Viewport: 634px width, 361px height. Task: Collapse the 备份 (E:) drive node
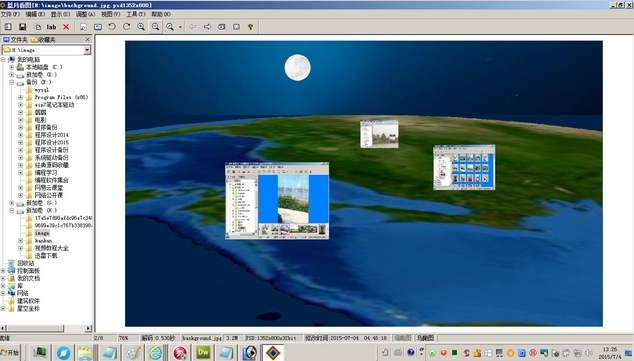tap(12, 82)
